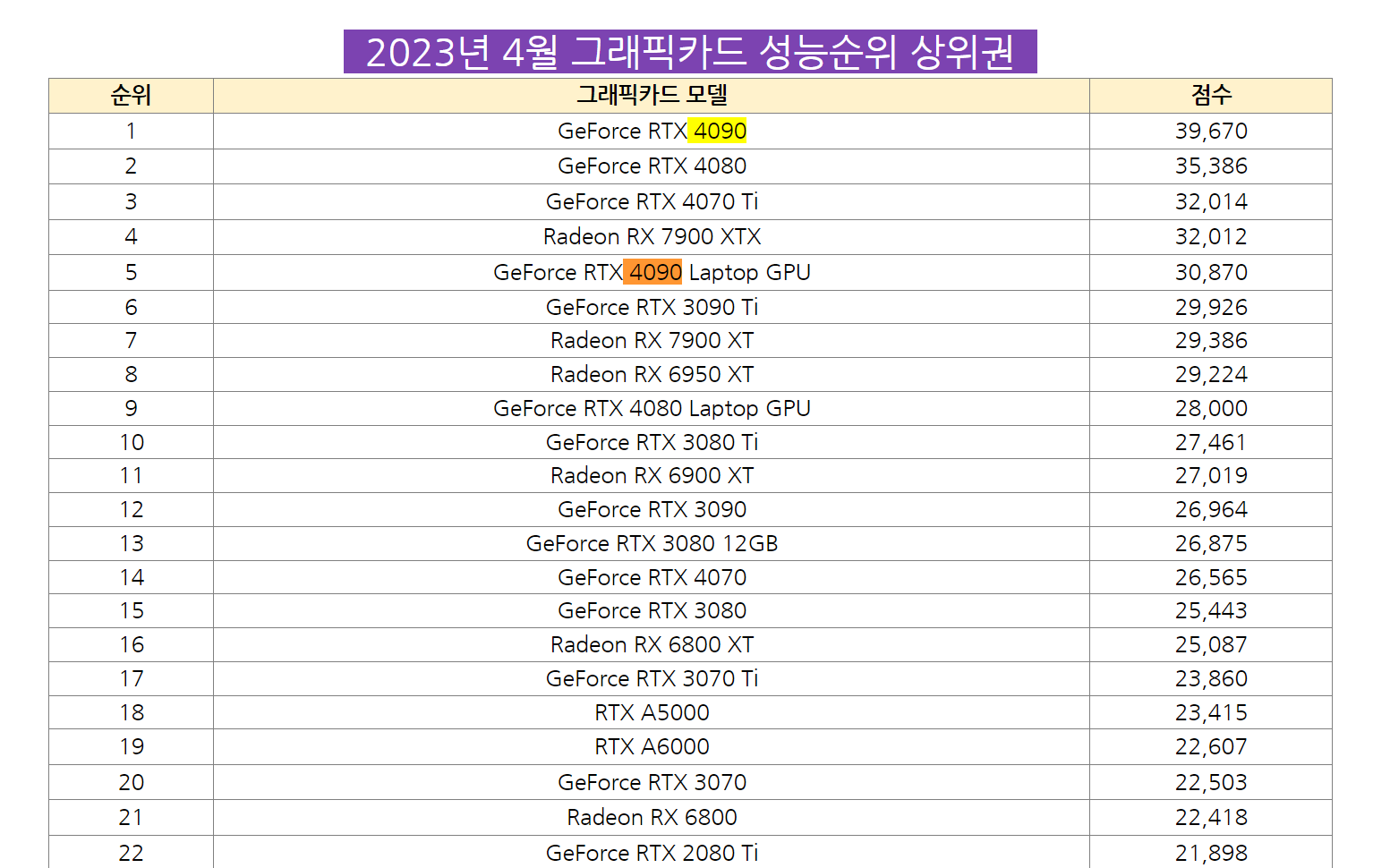
Task: Select the 순위 column header
Action: click(131, 95)
